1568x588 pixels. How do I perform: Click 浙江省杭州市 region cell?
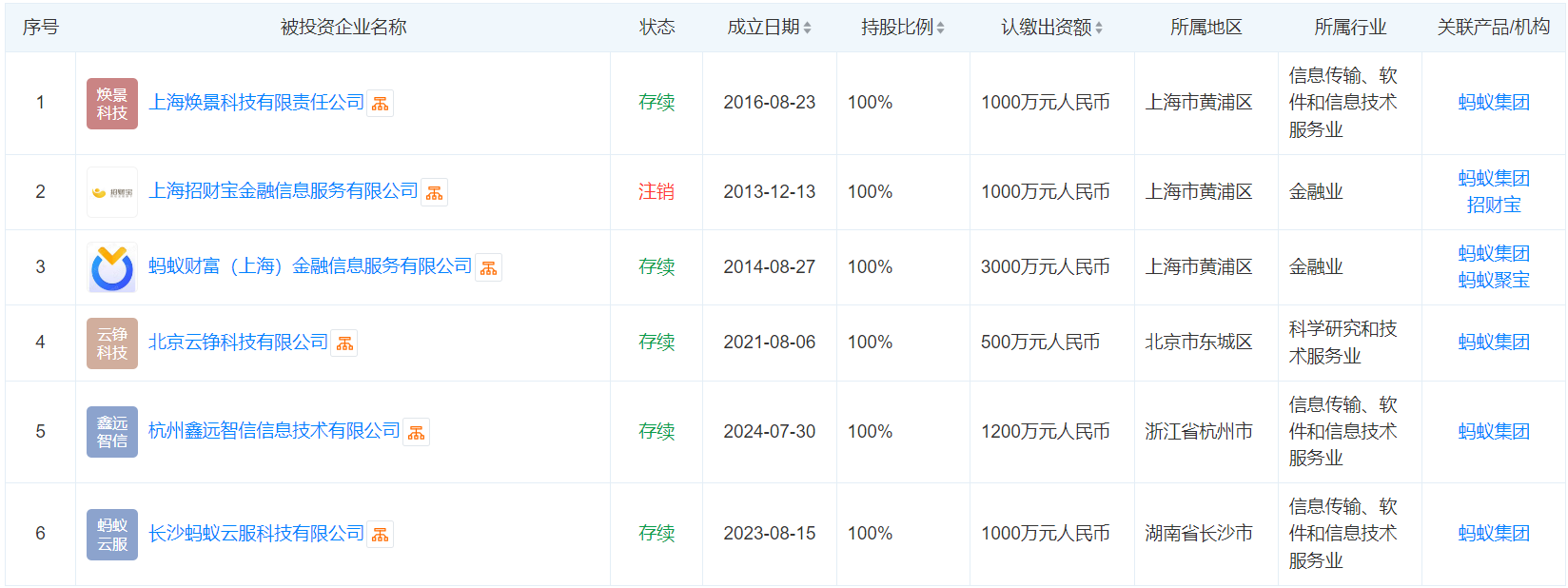tap(1199, 432)
